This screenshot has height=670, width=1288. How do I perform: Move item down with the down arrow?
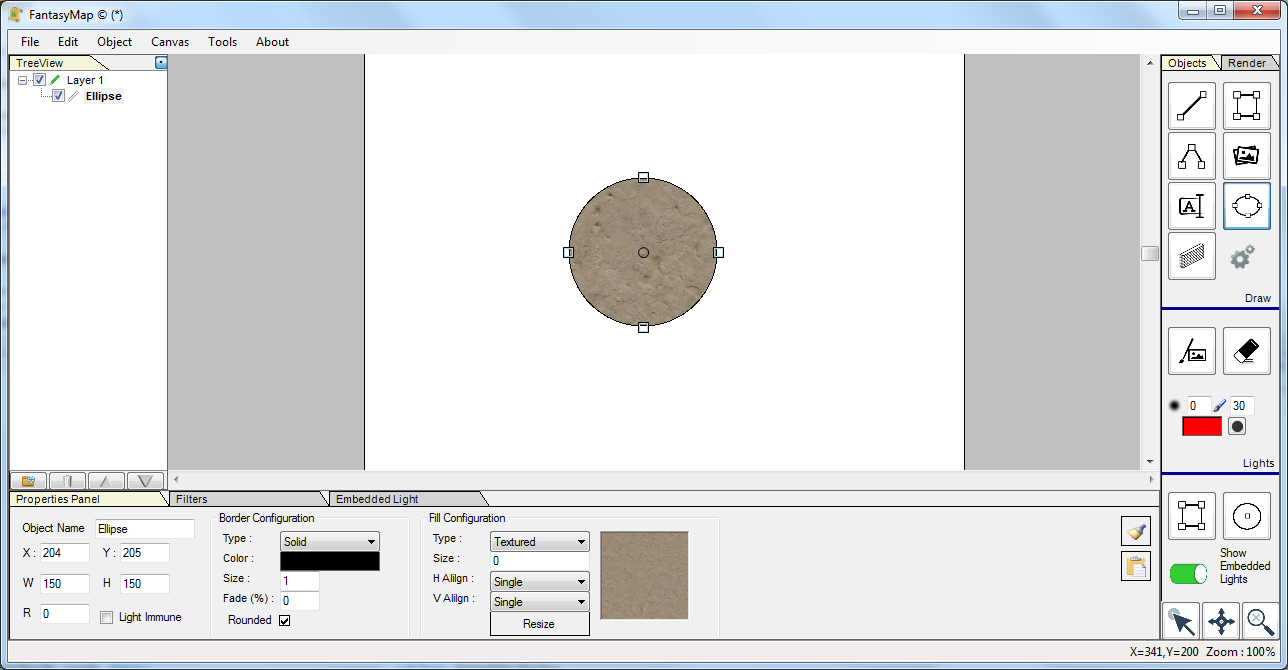click(145, 481)
